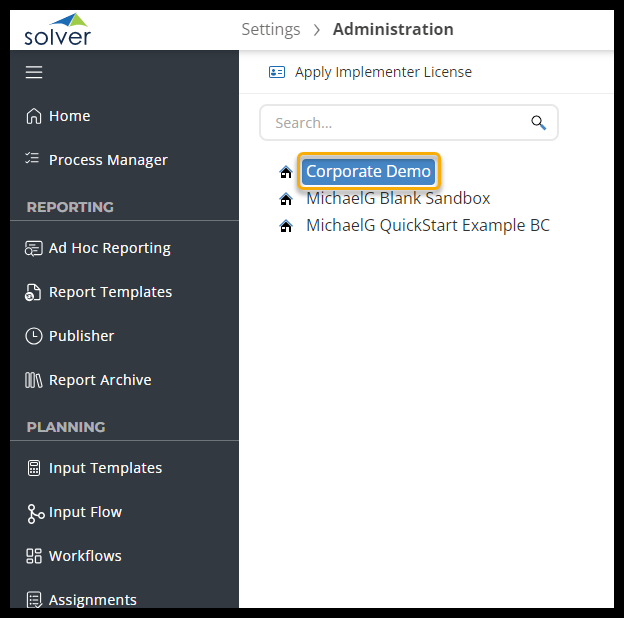Open Report Templates
The width and height of the screenshot is (624, 618).
tap(110, 292)
